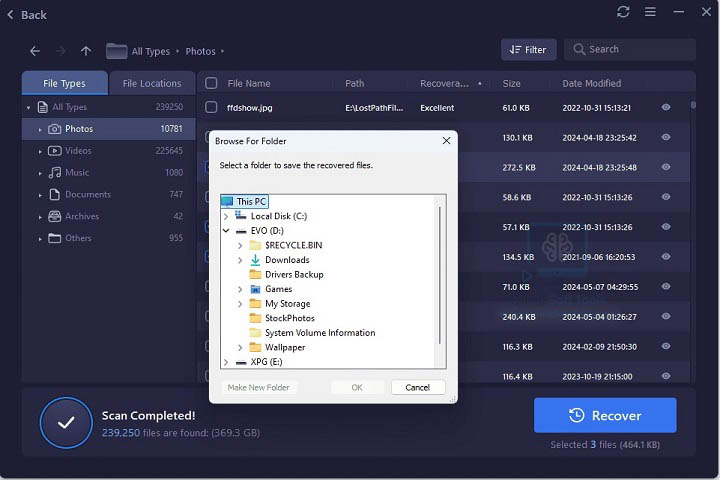Image resolution: width=720 pixels, height=480 pixels.
Task: Open the hamburger menu icon
Action: (x=650, y=11)
